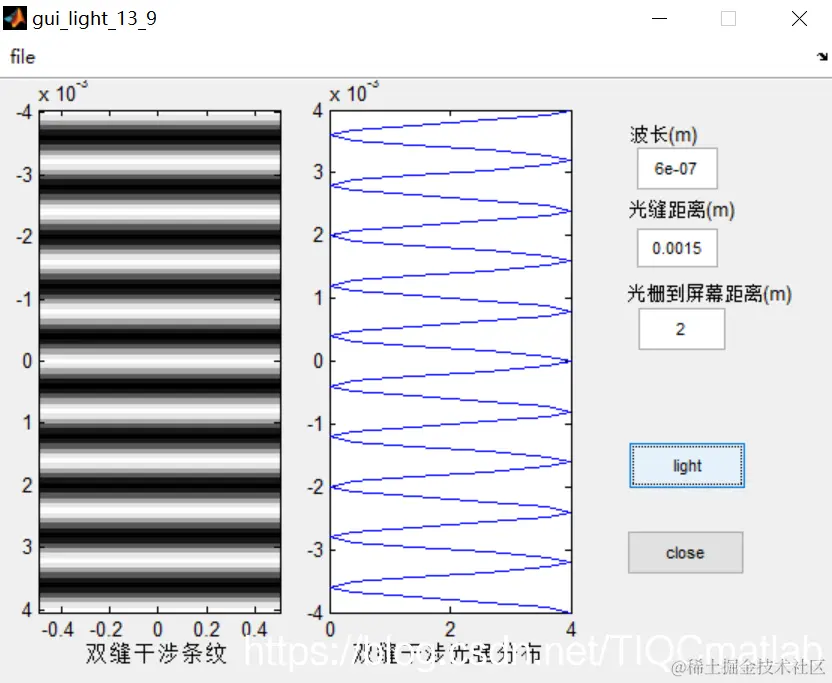Select the screen distance field showing 2
Viewport: 832px width, 683px height.
(681, 329)
